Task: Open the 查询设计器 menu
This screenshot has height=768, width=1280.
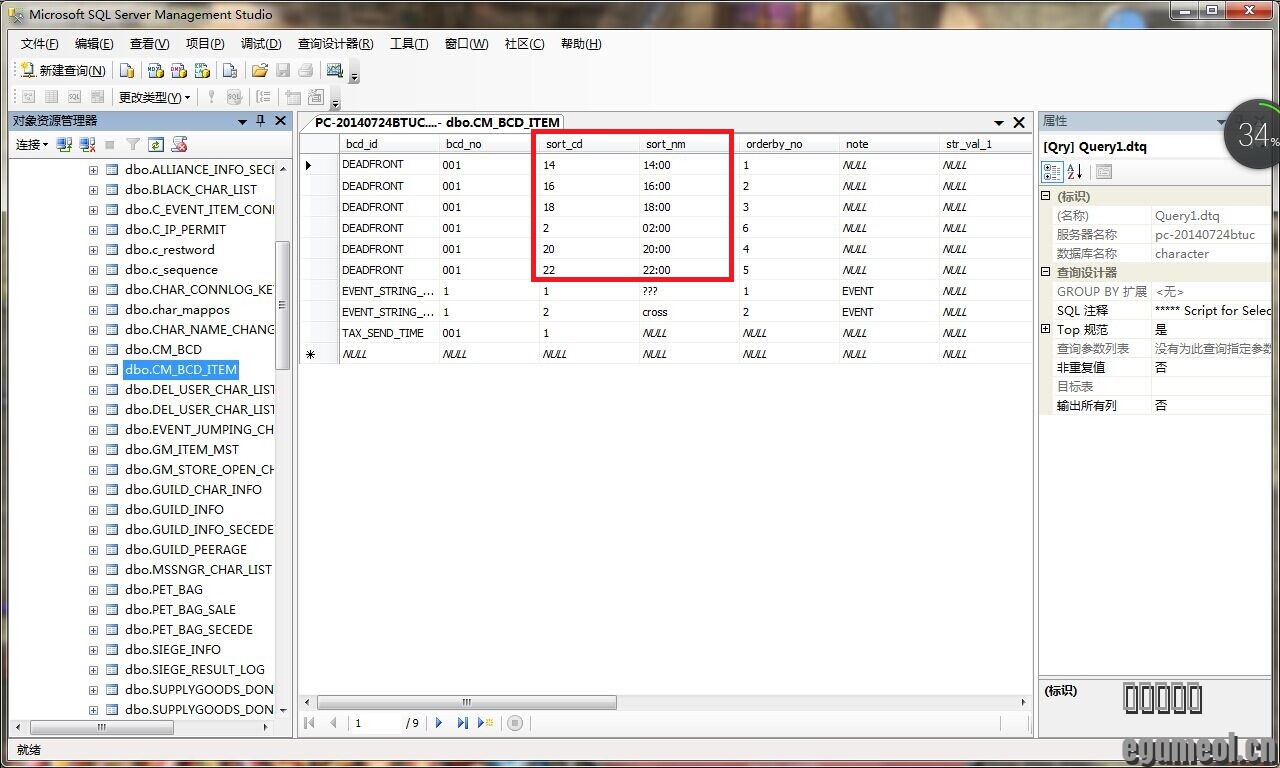Action: pos(335,44)
